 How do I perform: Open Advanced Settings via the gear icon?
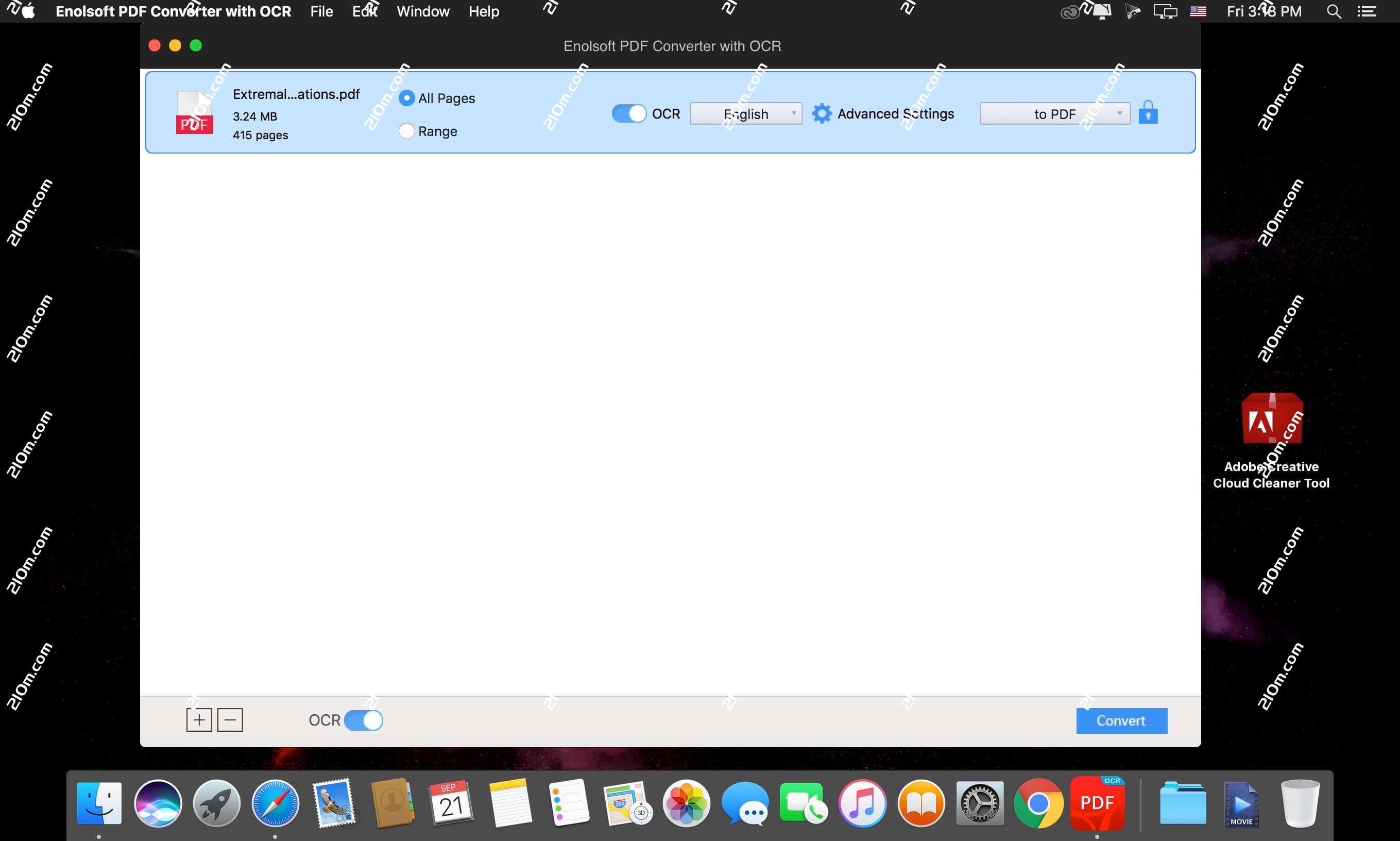click(x=822, y=113)
